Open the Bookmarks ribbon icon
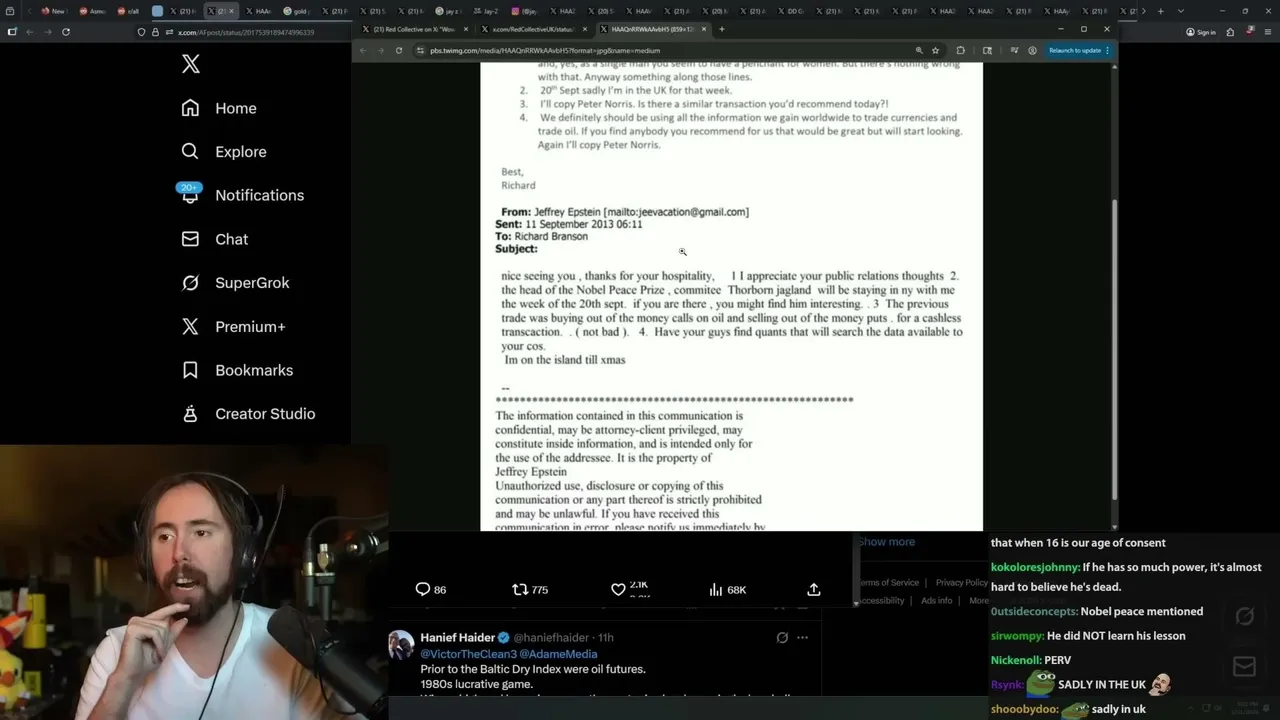The image size is (1280, 720). [x=190, y=370]
